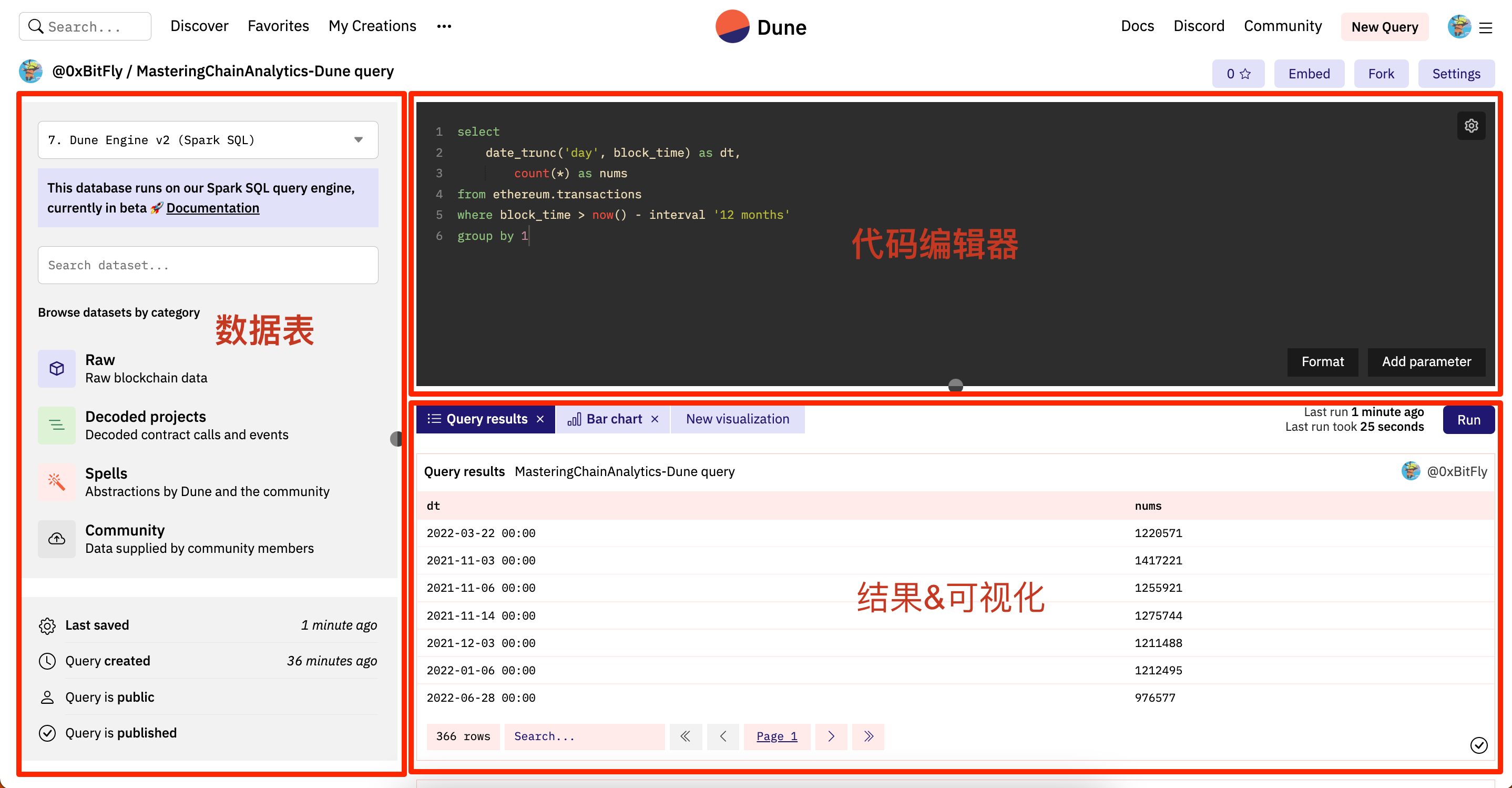Viewport: 1512px width, 788px height.
Task: Open the Discord link
Action: click(x=1199, y=26)
